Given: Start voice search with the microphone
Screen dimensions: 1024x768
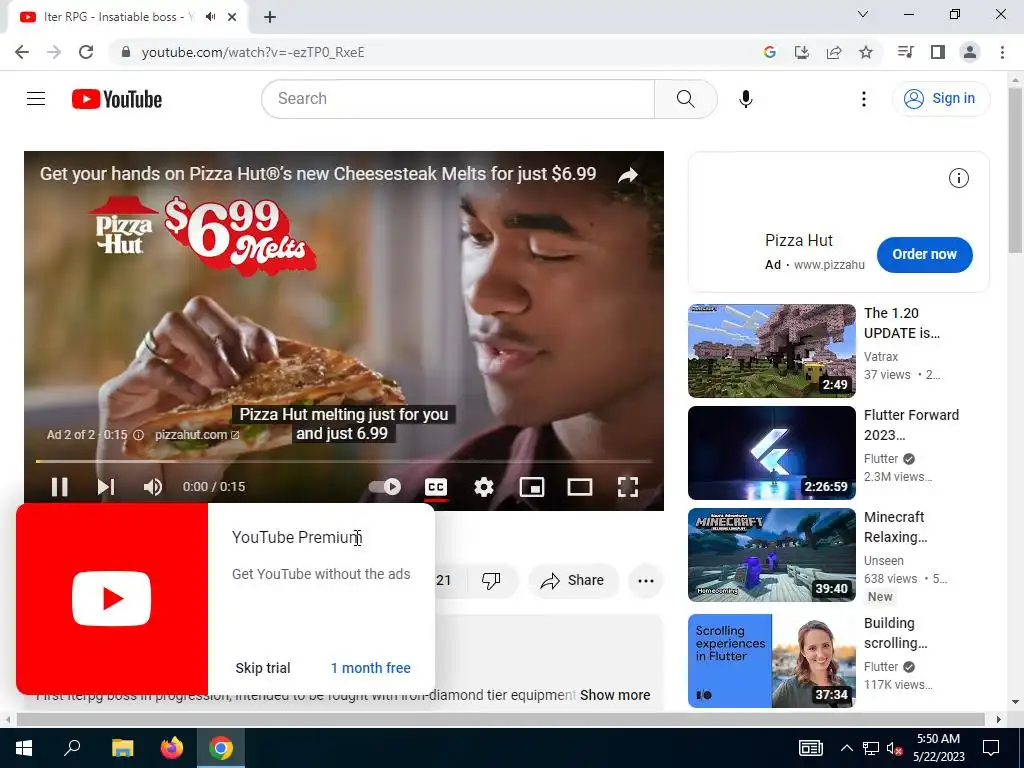Looking at the screenshot, I should tap(745, 99).
